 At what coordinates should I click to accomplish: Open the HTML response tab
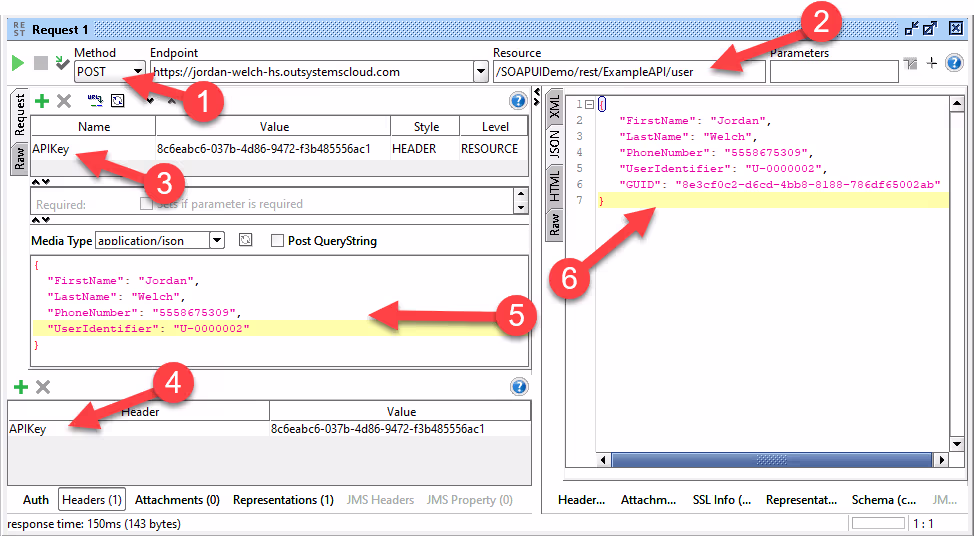pos(554,186)
